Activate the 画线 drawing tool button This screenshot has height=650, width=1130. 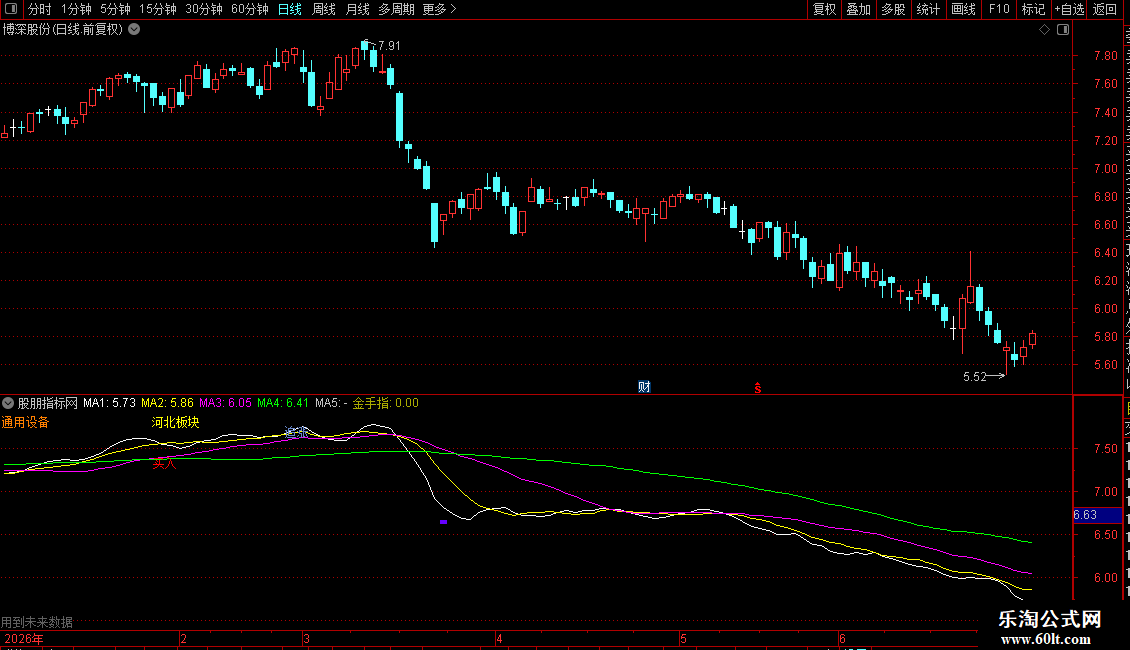tap(964, 9)
